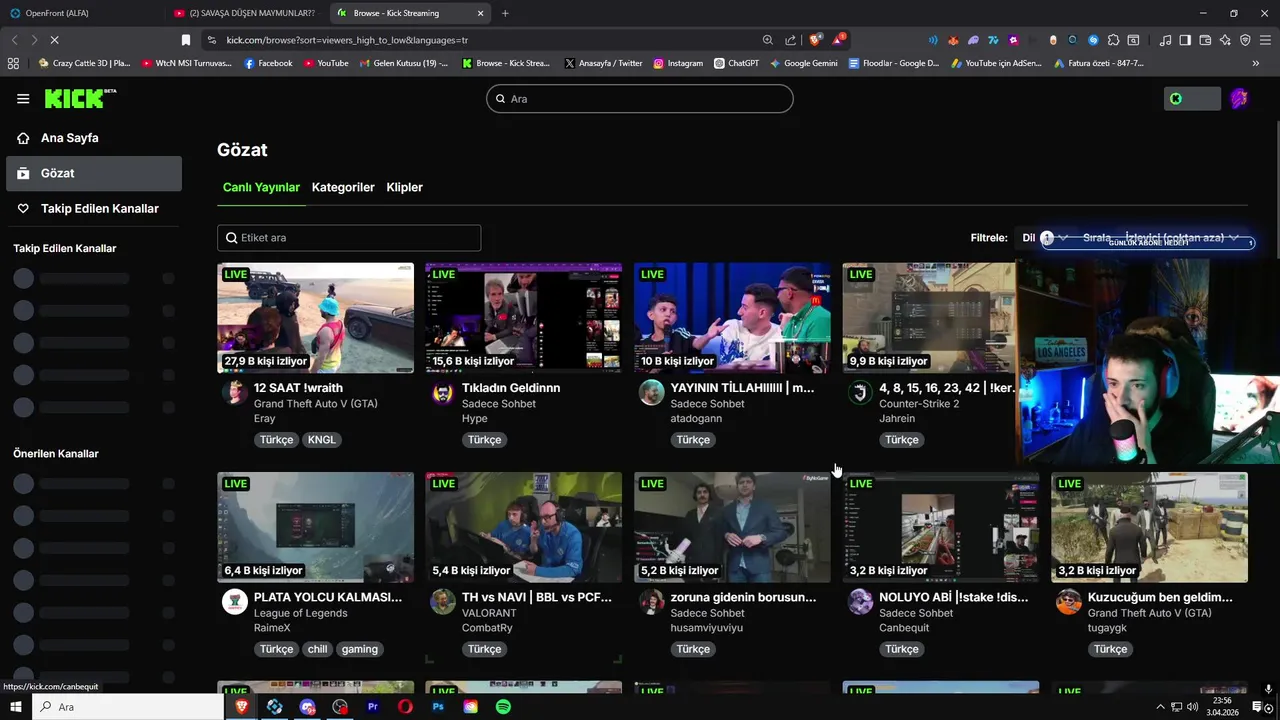1280x720 pixels.
Task: Click the gaming tag on RaimeX stream
Action: pyautogui.click(x=360, y=649)
